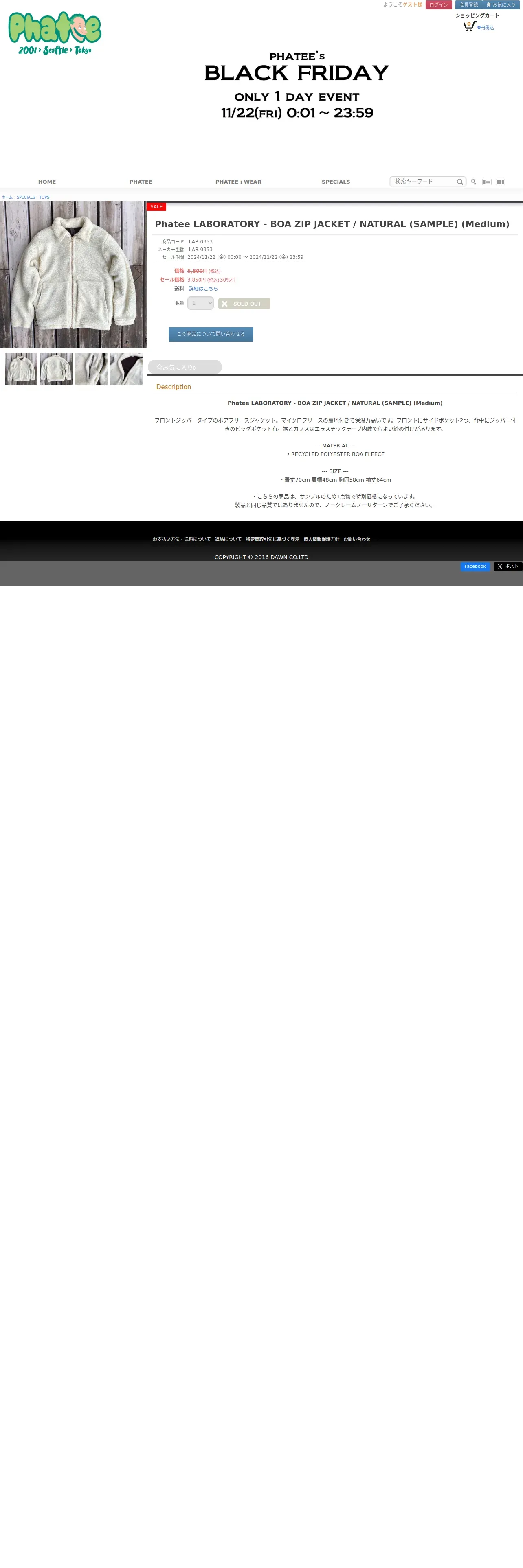Click the 5,500円 original price
Viewport: 523px width, 1568px height.
click(197, 271)
